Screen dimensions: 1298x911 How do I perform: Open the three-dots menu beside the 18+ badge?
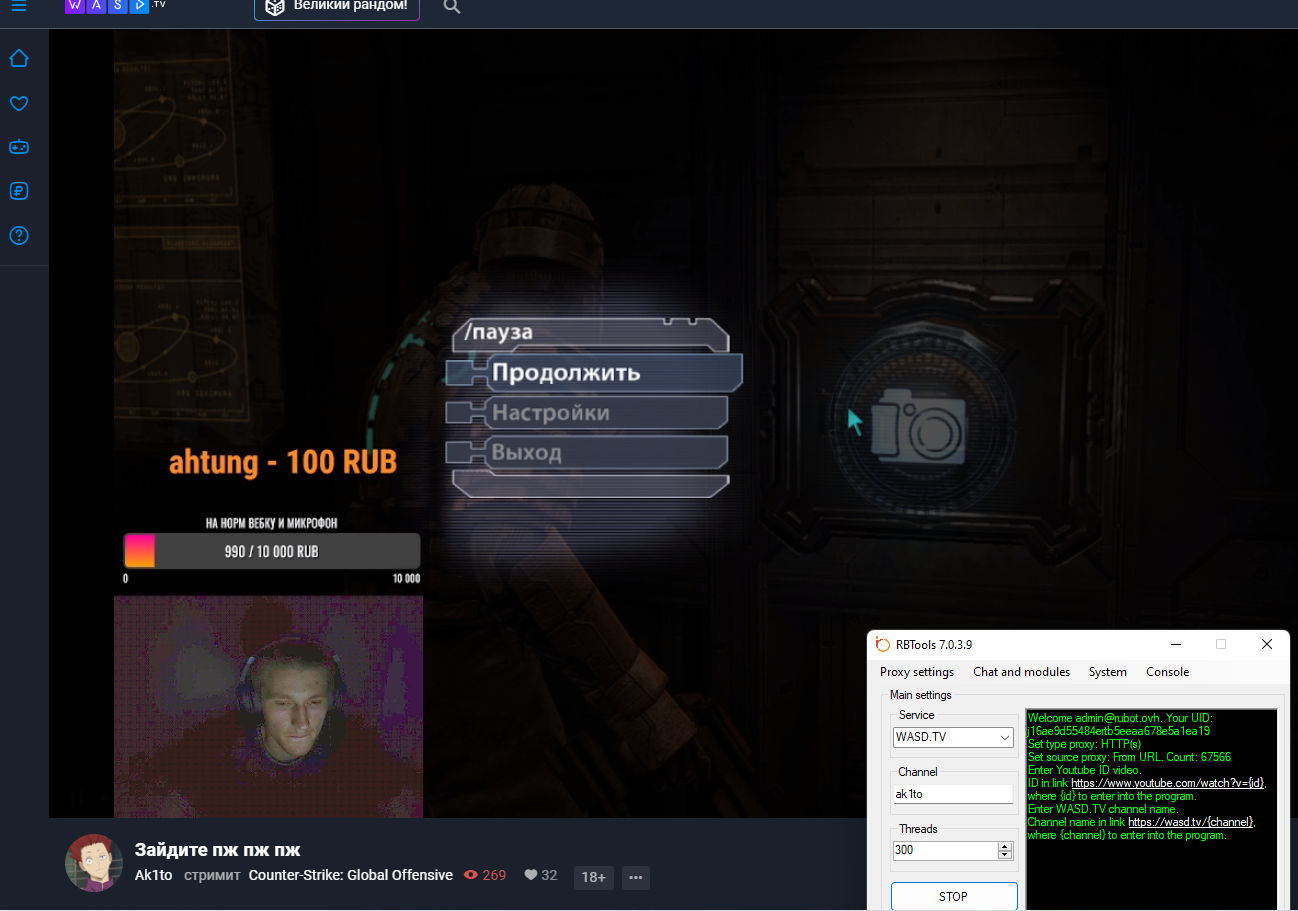tap(636, 877)
